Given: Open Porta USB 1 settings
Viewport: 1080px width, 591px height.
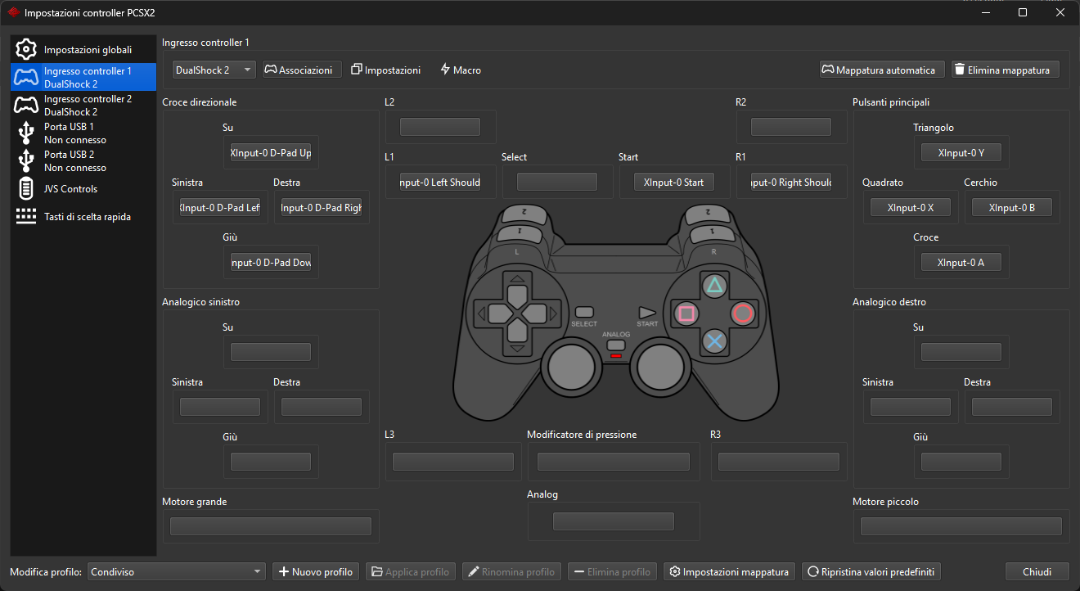Looking at the screenshot, I should click(83, 133).
